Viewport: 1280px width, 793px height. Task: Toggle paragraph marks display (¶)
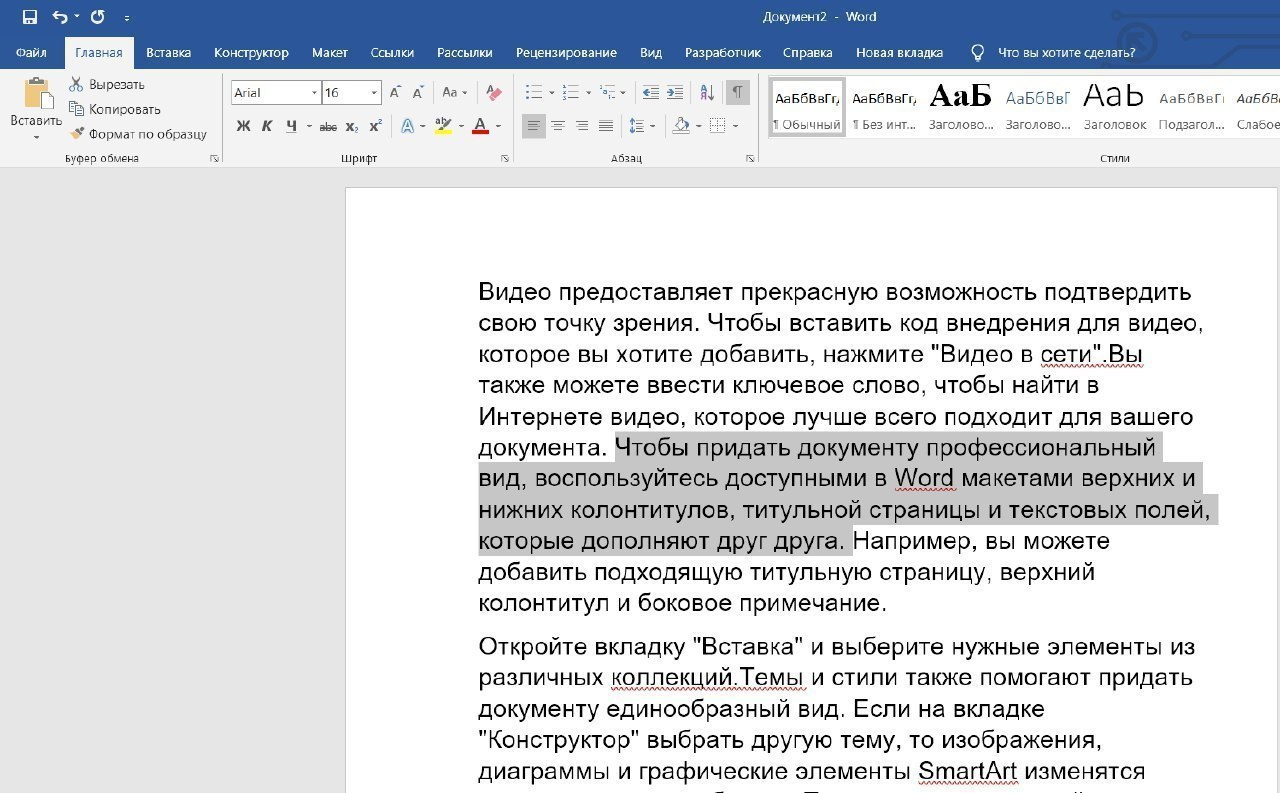[x=737, y=93]
